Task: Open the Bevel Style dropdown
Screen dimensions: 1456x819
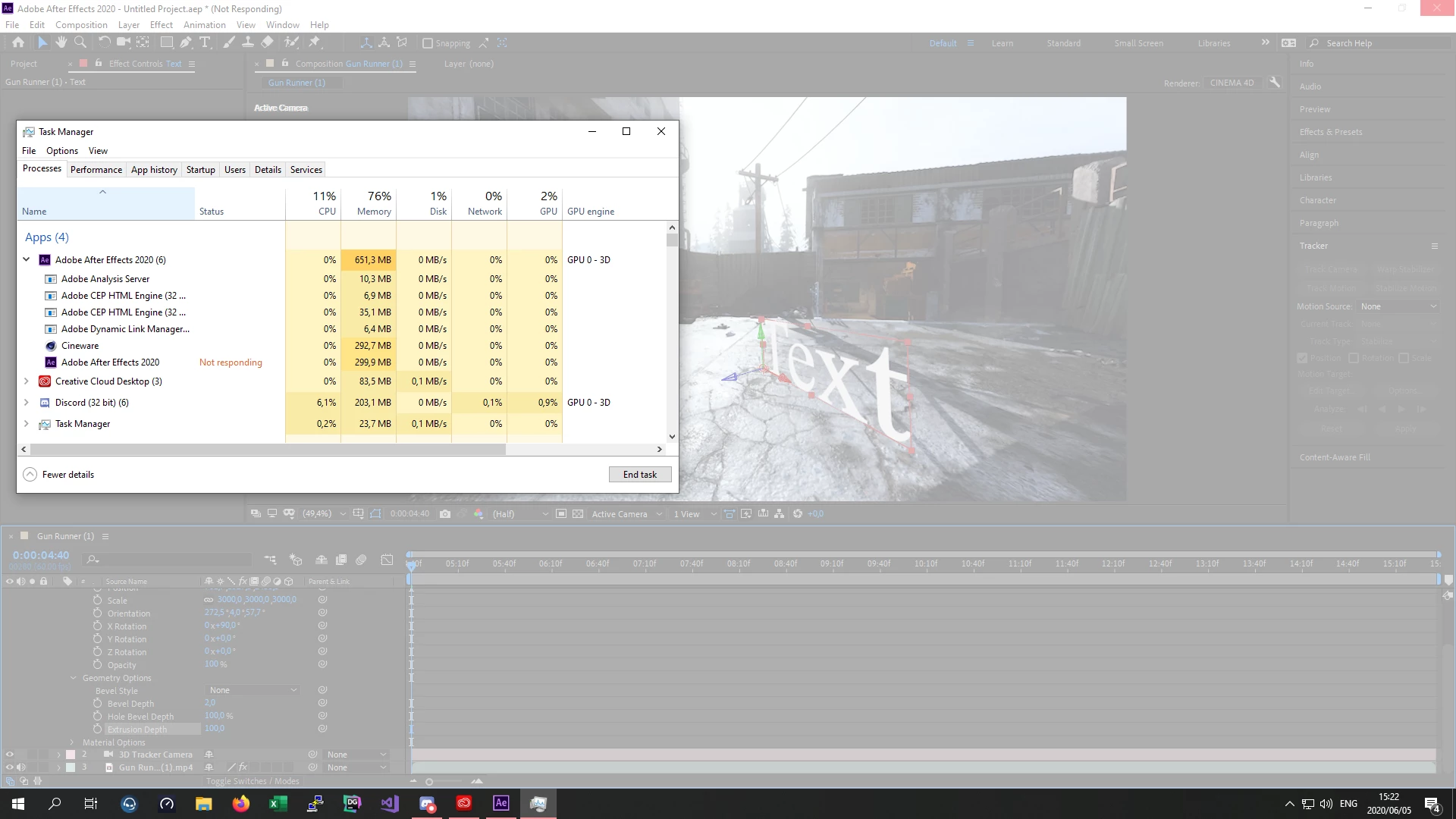Action: [x=253, y=690]
